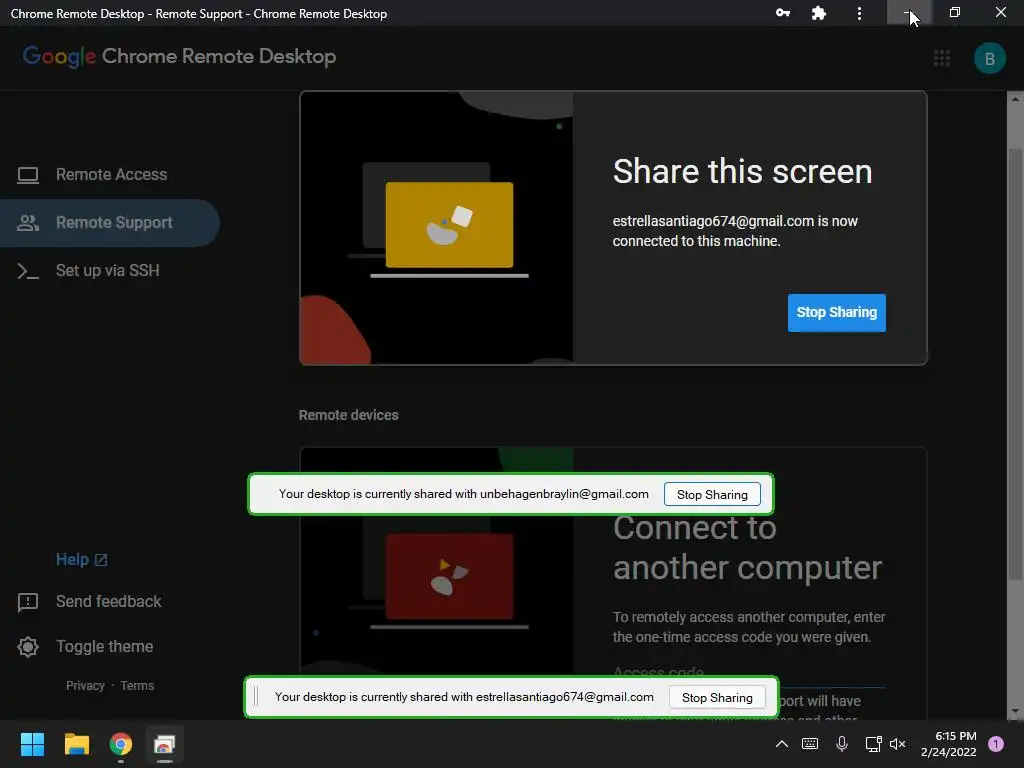Click the feedback speech-bubble icon
The image size is (1024, 768).
point(27,602)
